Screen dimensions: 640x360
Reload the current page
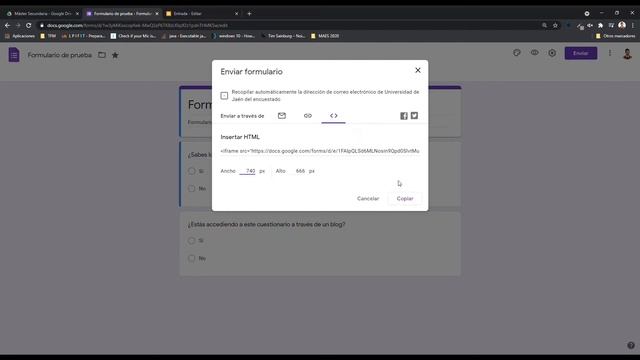point(29,25)
